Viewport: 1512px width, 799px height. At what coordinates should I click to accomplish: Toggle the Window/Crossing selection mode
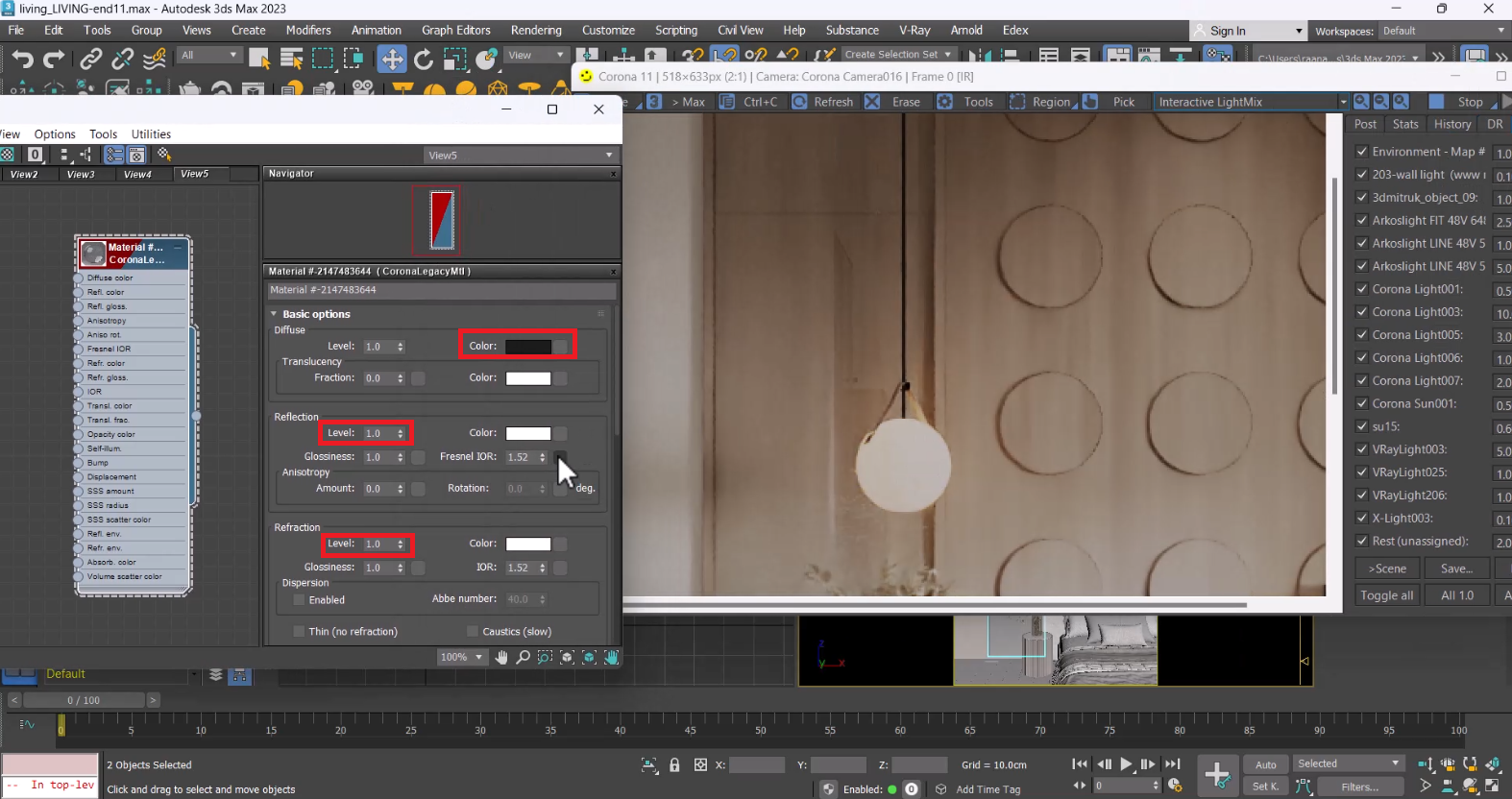354,60
